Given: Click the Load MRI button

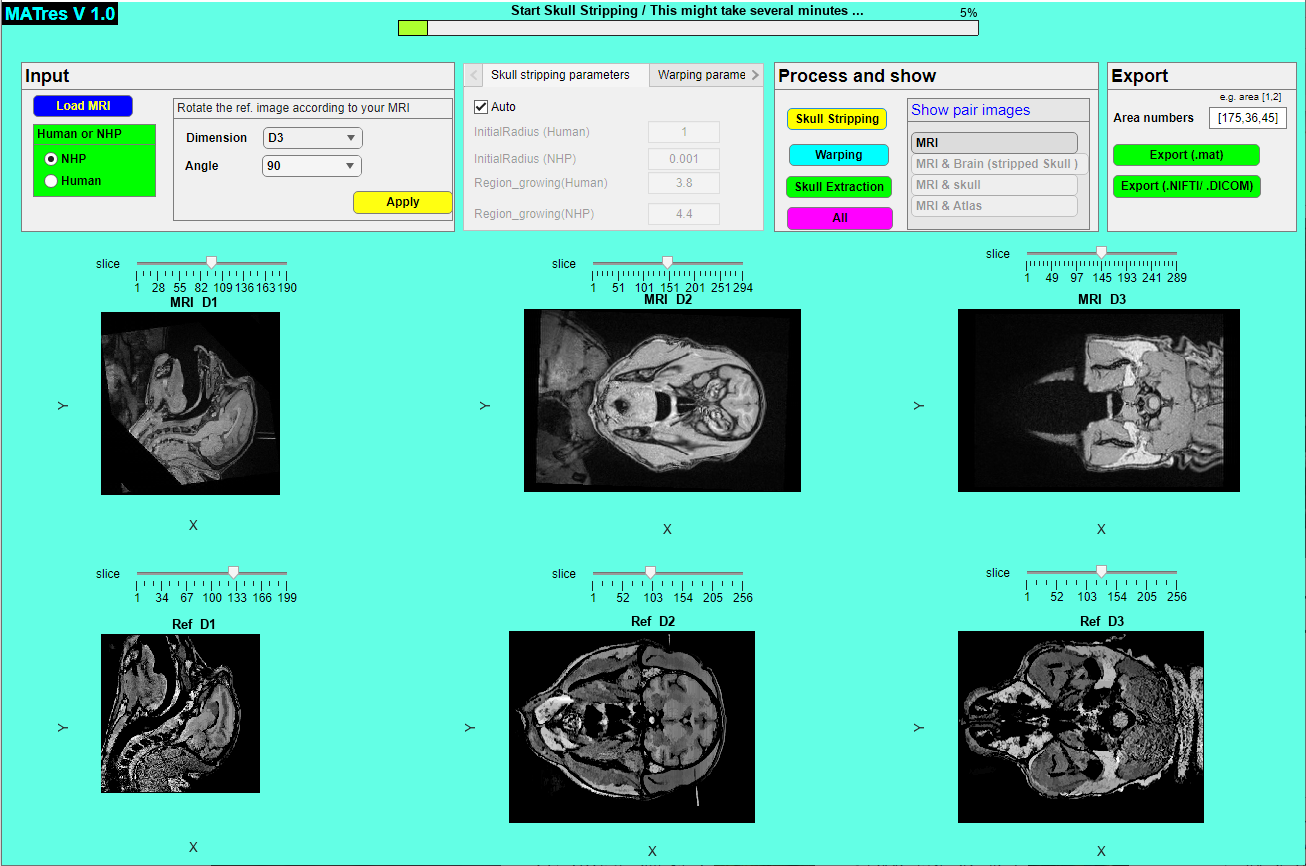Looking at the screenshot, I should click(x=83, y=106).
